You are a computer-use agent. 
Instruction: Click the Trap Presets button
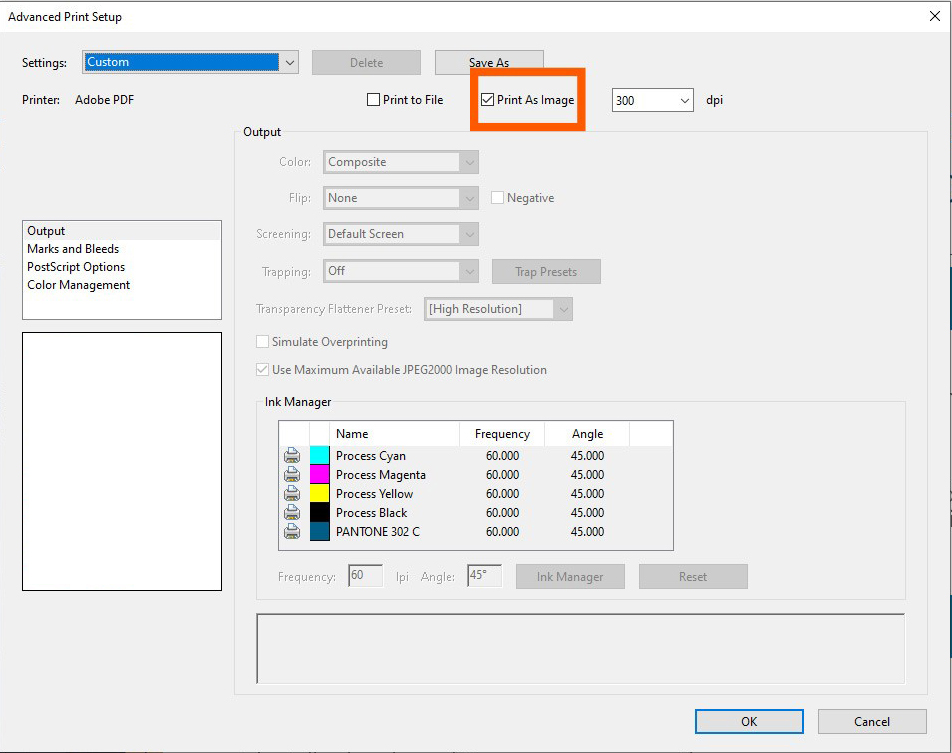(x=546, y=271)
